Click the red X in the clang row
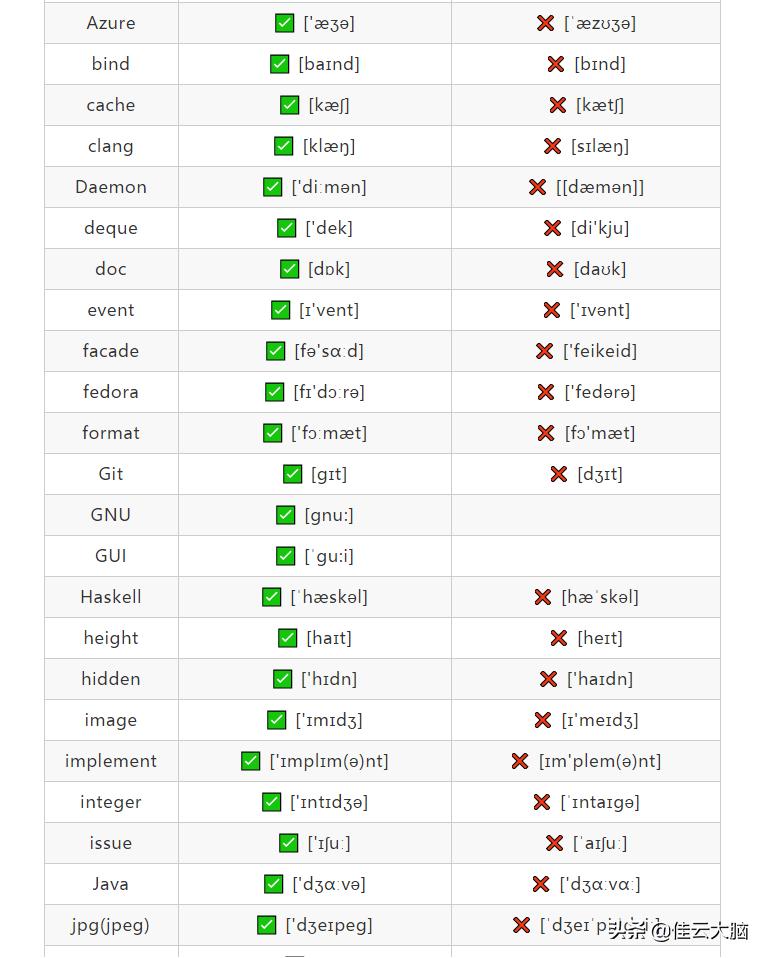Screen dimensions: 766x958 [x=552, y=146]
